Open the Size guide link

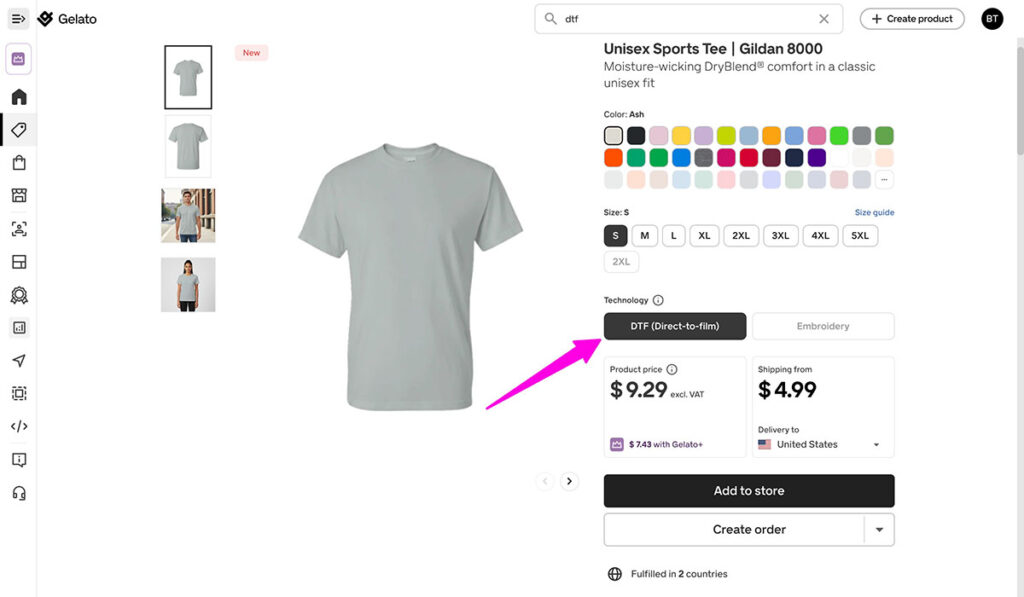(x=874, y=213)
